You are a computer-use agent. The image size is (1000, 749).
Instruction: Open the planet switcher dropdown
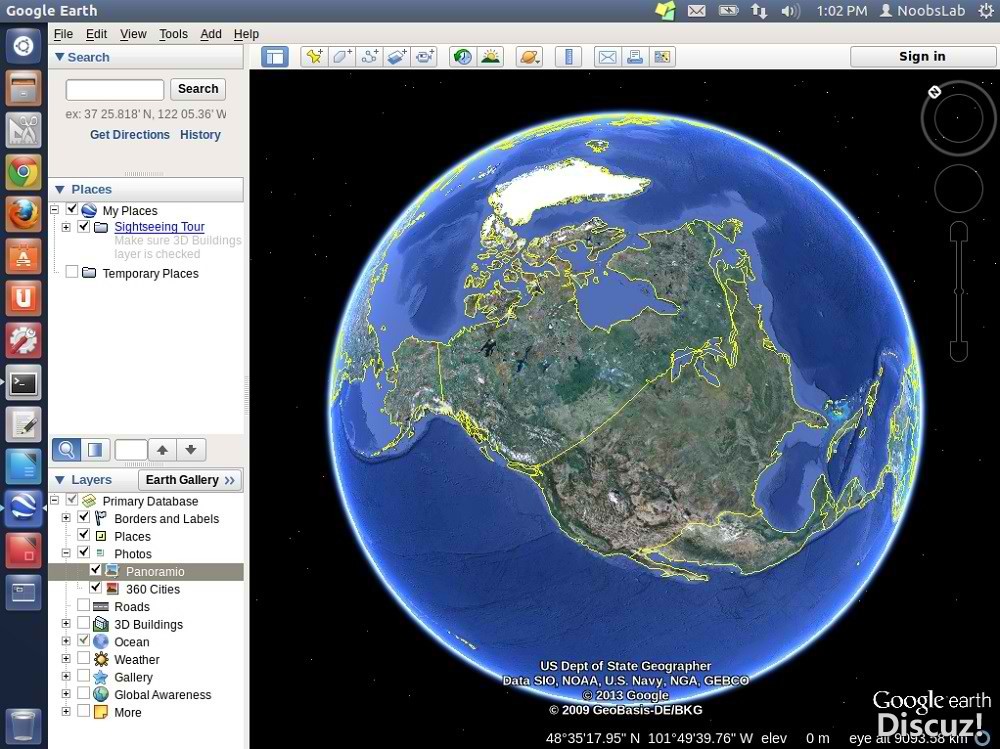click(x=529, y=57)
